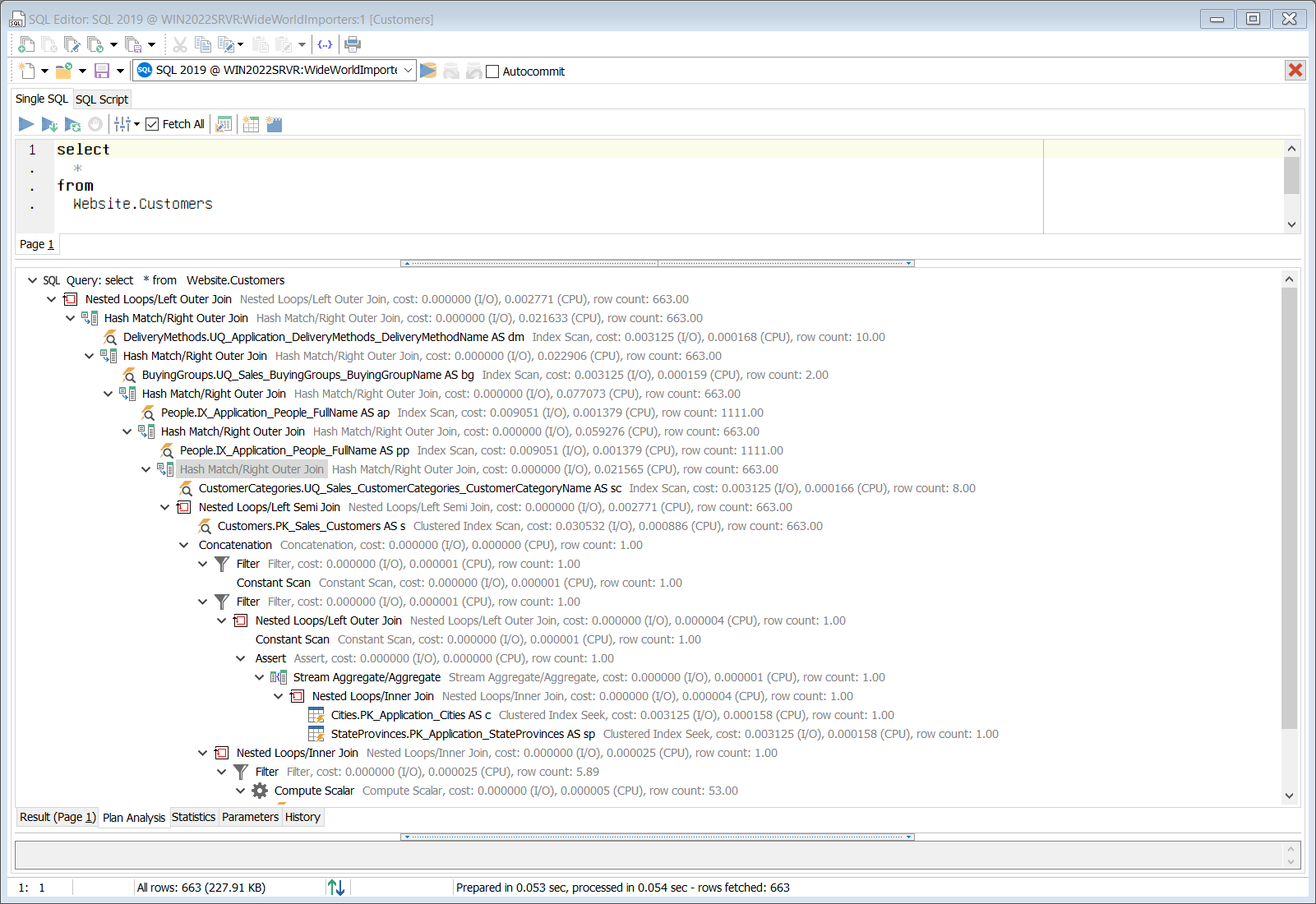Click the blue Execute SQL play button

click(26, 124)
